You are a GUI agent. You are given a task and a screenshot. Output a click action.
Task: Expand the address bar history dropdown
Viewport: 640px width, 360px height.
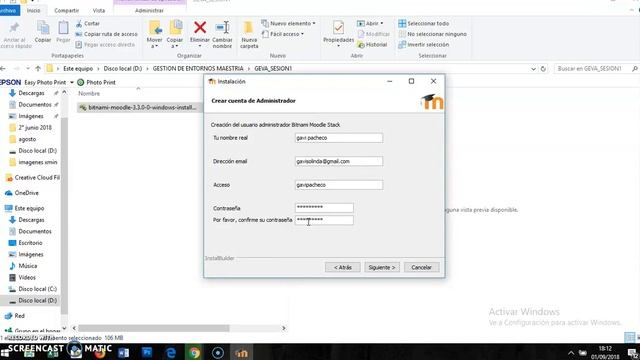(x=533, y=69)
